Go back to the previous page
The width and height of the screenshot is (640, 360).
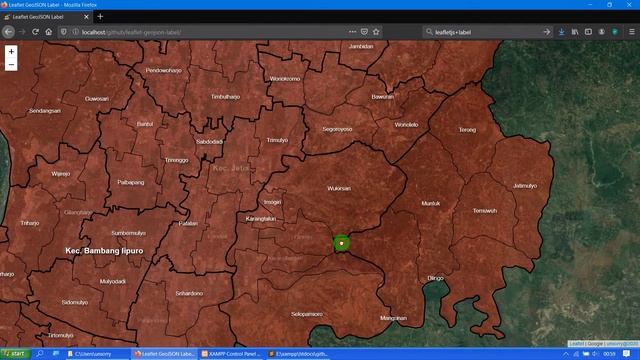[9, 32]
